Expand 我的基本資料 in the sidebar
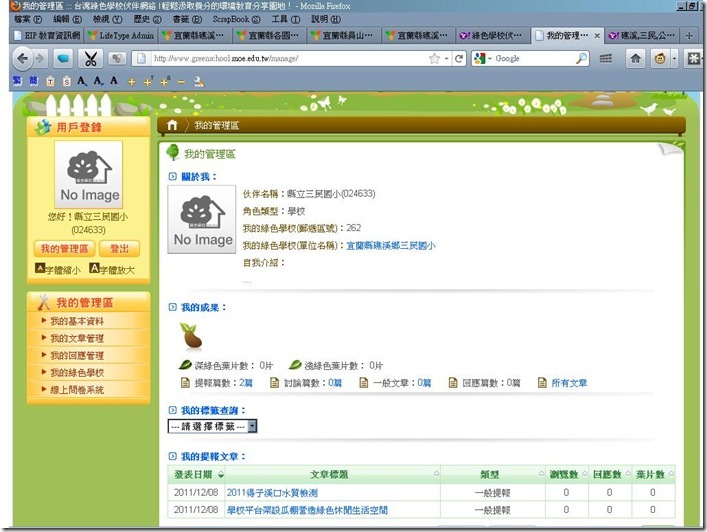The height and width of the screenshot is (532, 707). [78, 321]
